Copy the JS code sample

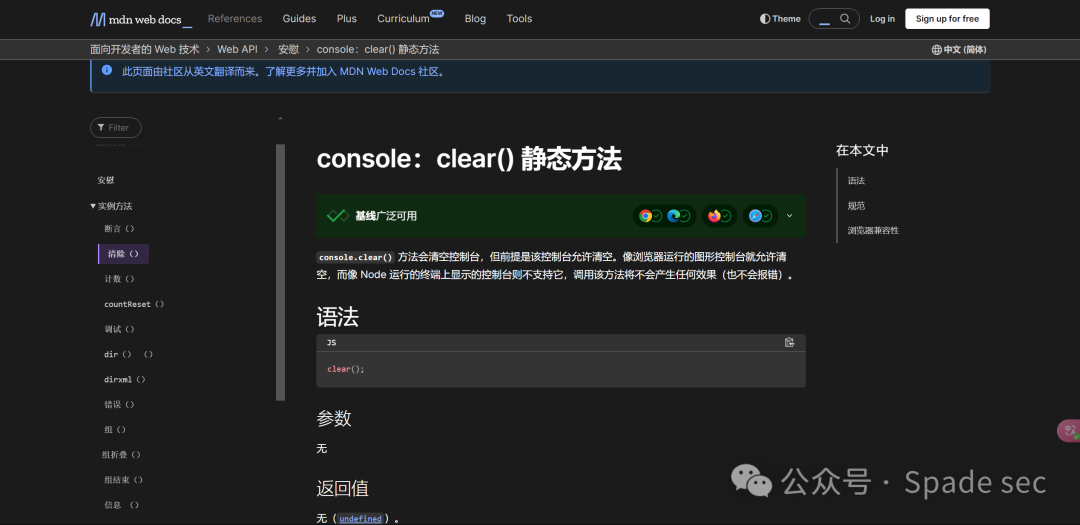(789, 342)
